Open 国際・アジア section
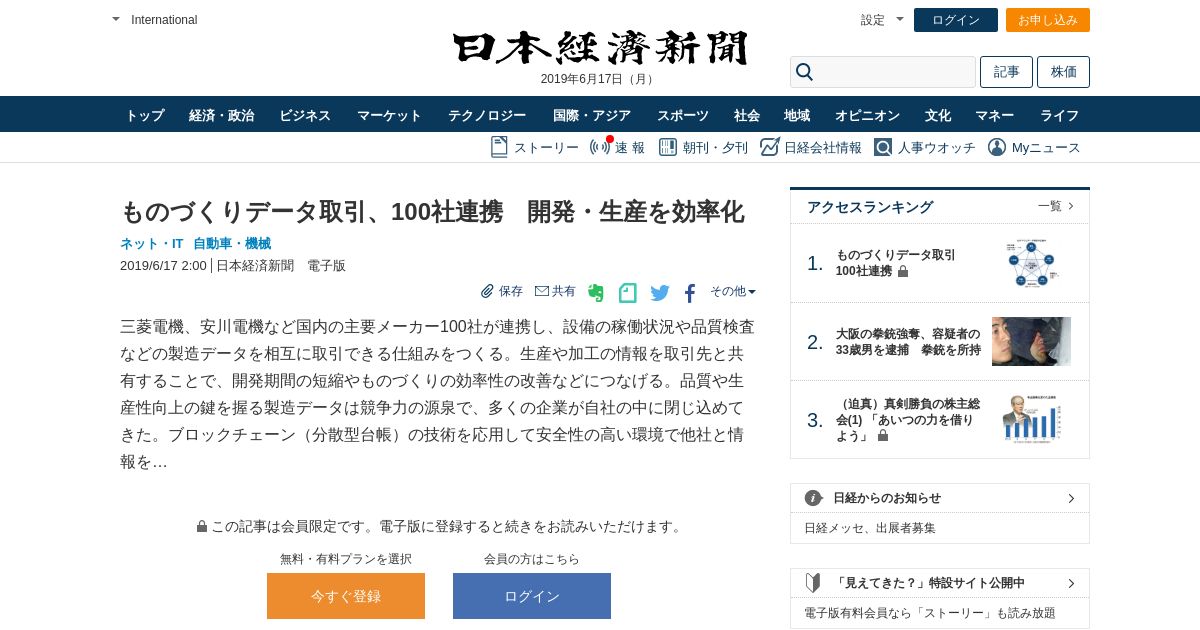The image size is (1200, 630). tap(592, 115)
